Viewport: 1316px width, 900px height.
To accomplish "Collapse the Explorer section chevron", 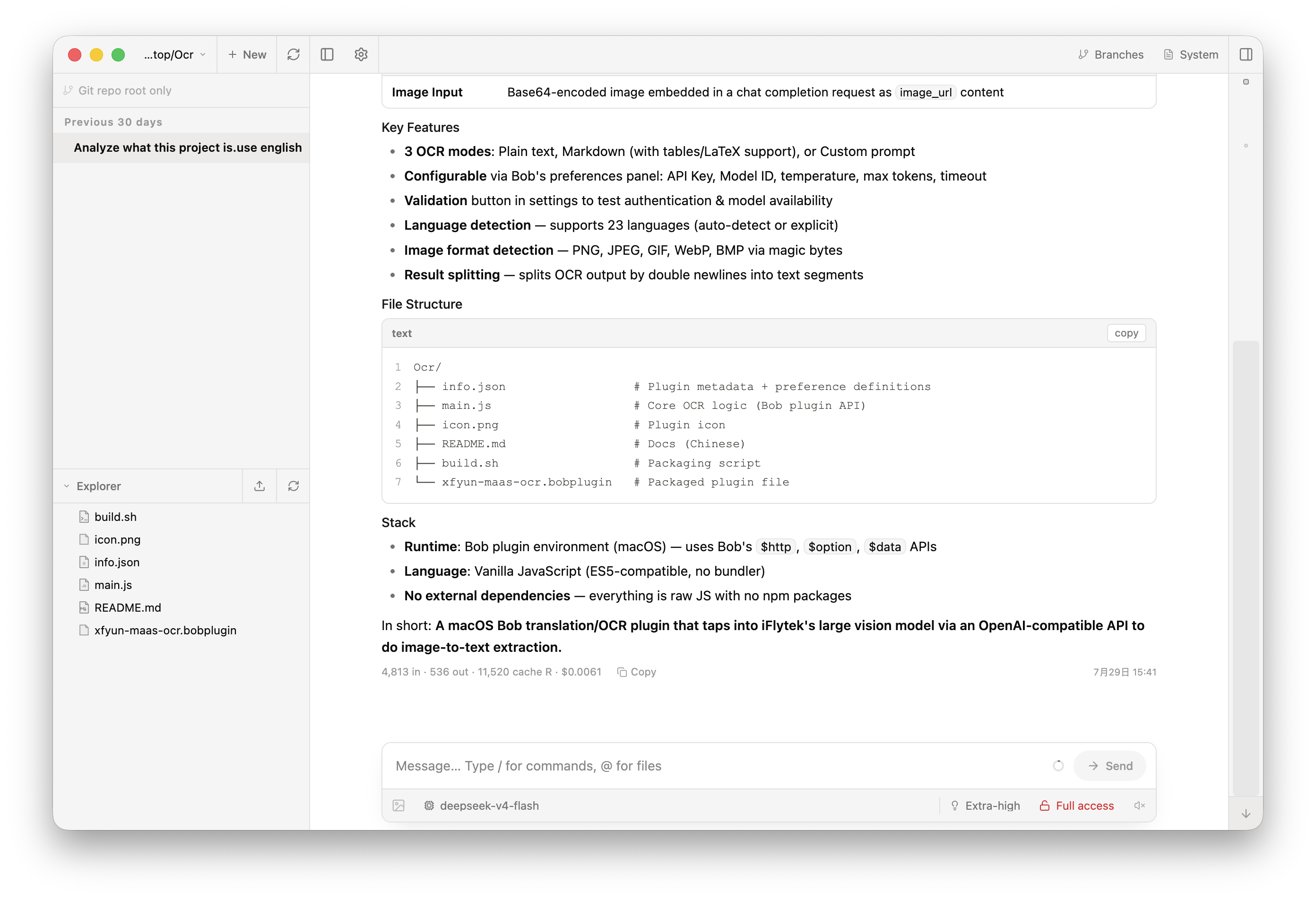I will 67,486.
